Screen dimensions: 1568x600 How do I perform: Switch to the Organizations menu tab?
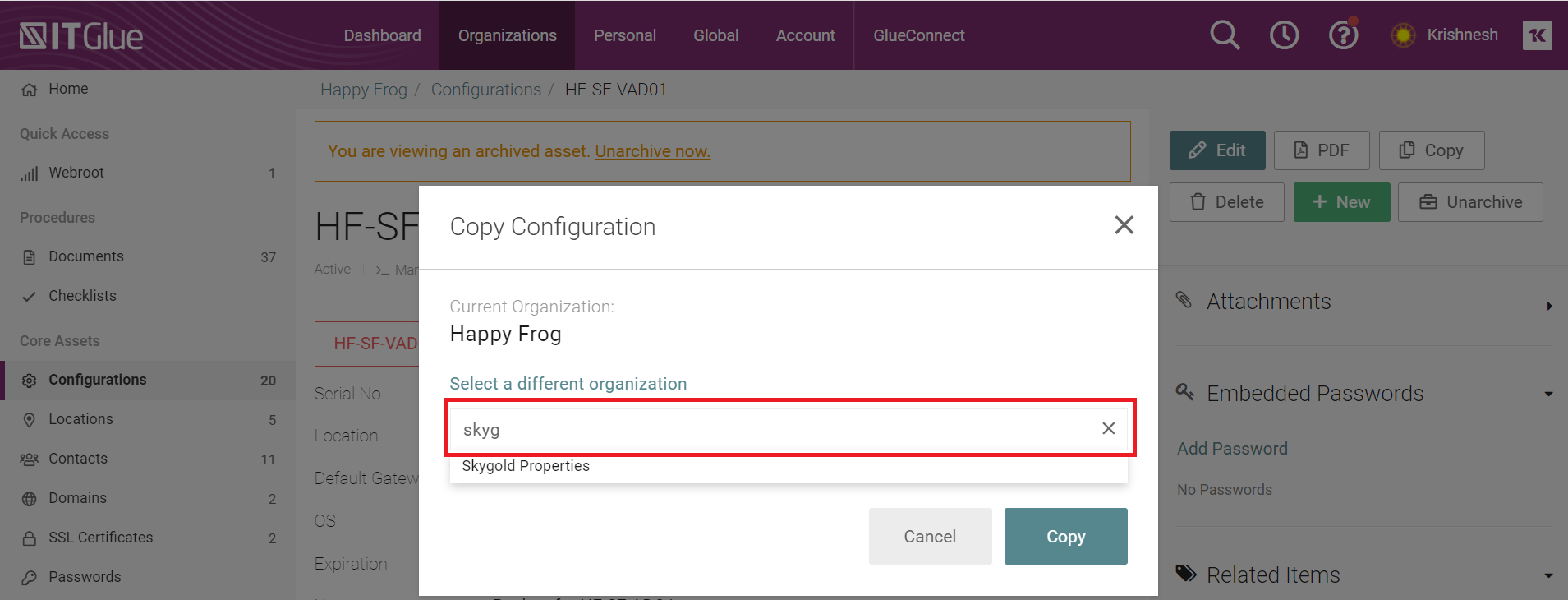pyautogui.click(x=508, y=35)
